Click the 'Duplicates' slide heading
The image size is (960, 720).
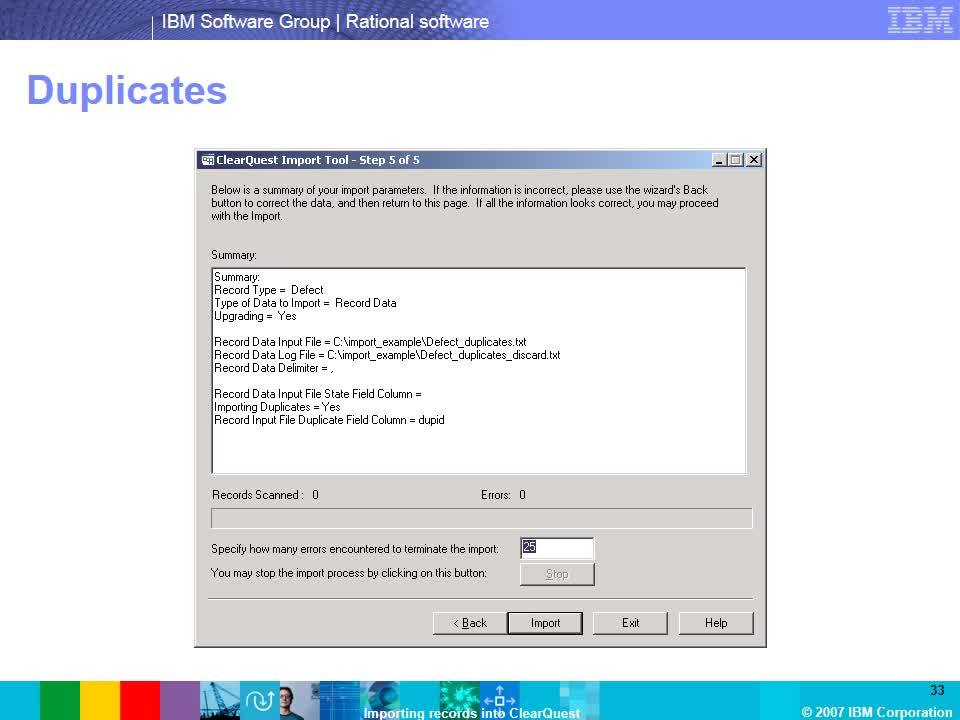(x=127, y=91)
